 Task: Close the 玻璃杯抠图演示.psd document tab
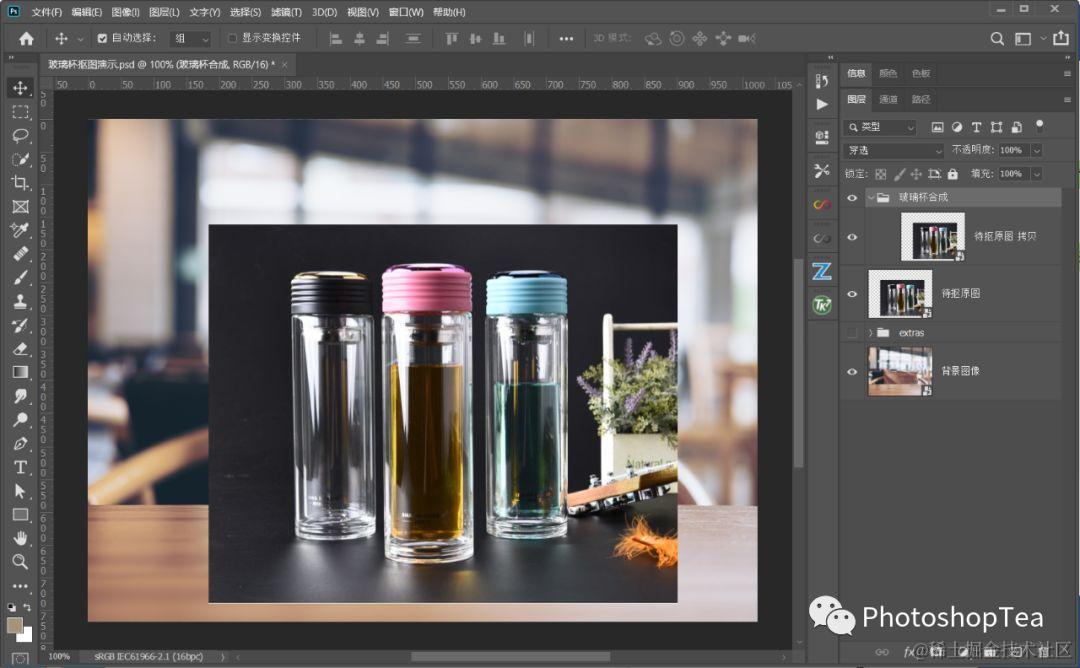[284, 65]
